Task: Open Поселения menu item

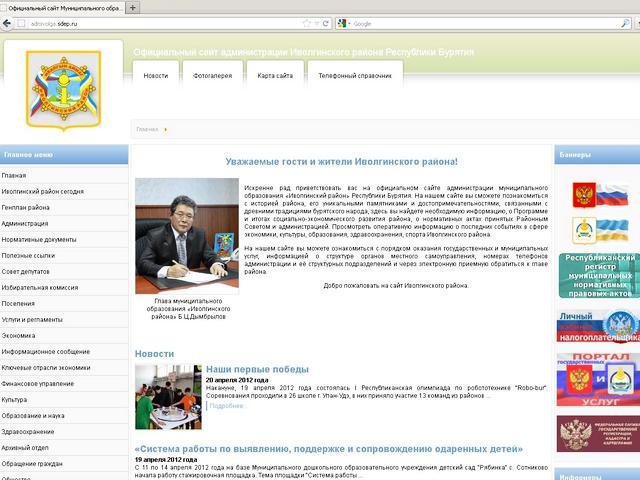Action: (x=64, y=304)
